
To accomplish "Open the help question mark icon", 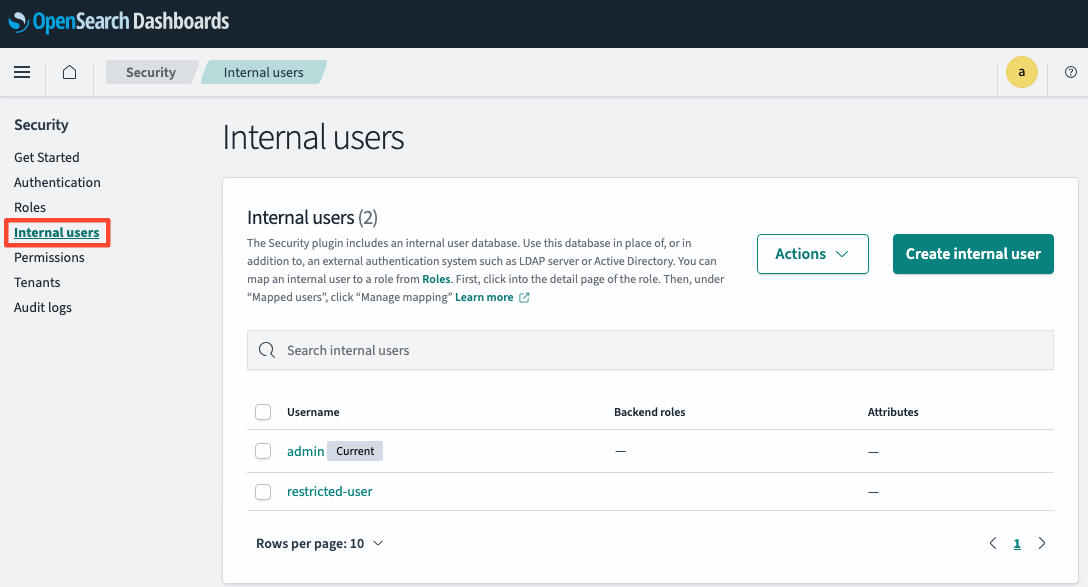I will click(1071, 72).
